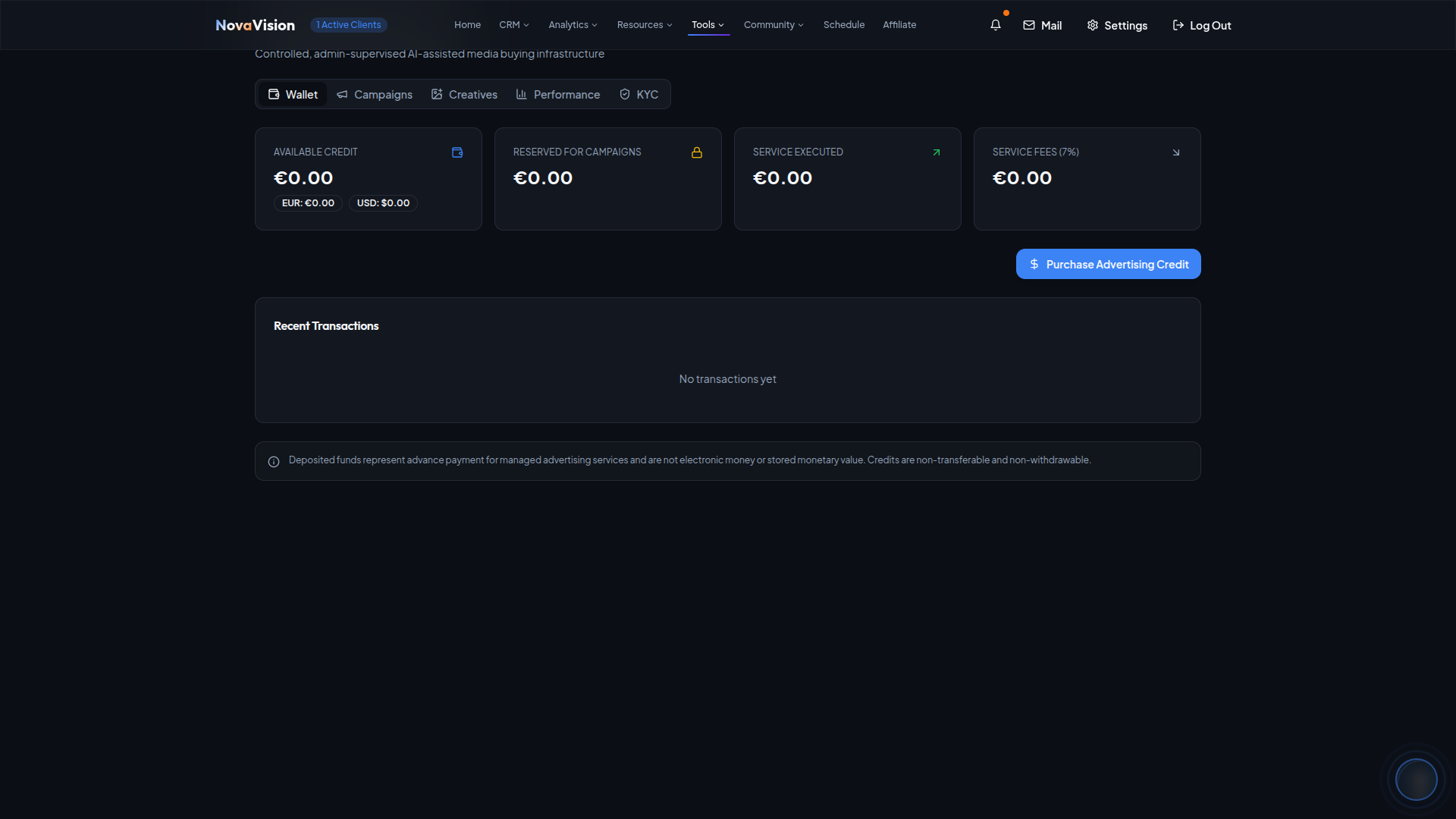Click the green arrow on Service Executed
Screen dimensions: 1456x819
(x=937, y=152)
